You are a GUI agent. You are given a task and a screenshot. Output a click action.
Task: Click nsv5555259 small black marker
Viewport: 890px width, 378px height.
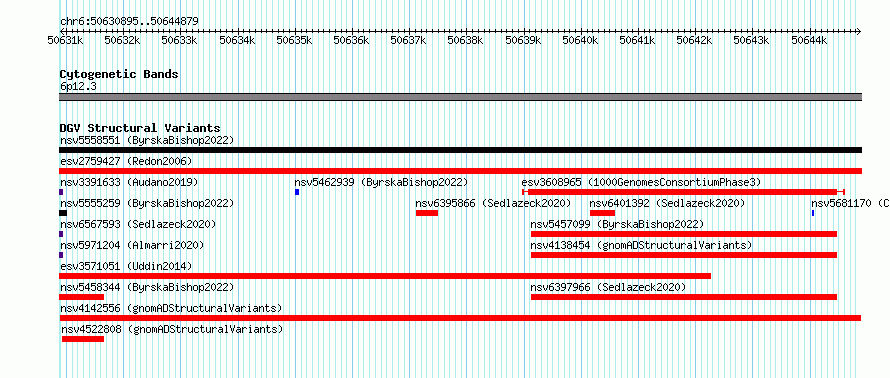point(63,213)
